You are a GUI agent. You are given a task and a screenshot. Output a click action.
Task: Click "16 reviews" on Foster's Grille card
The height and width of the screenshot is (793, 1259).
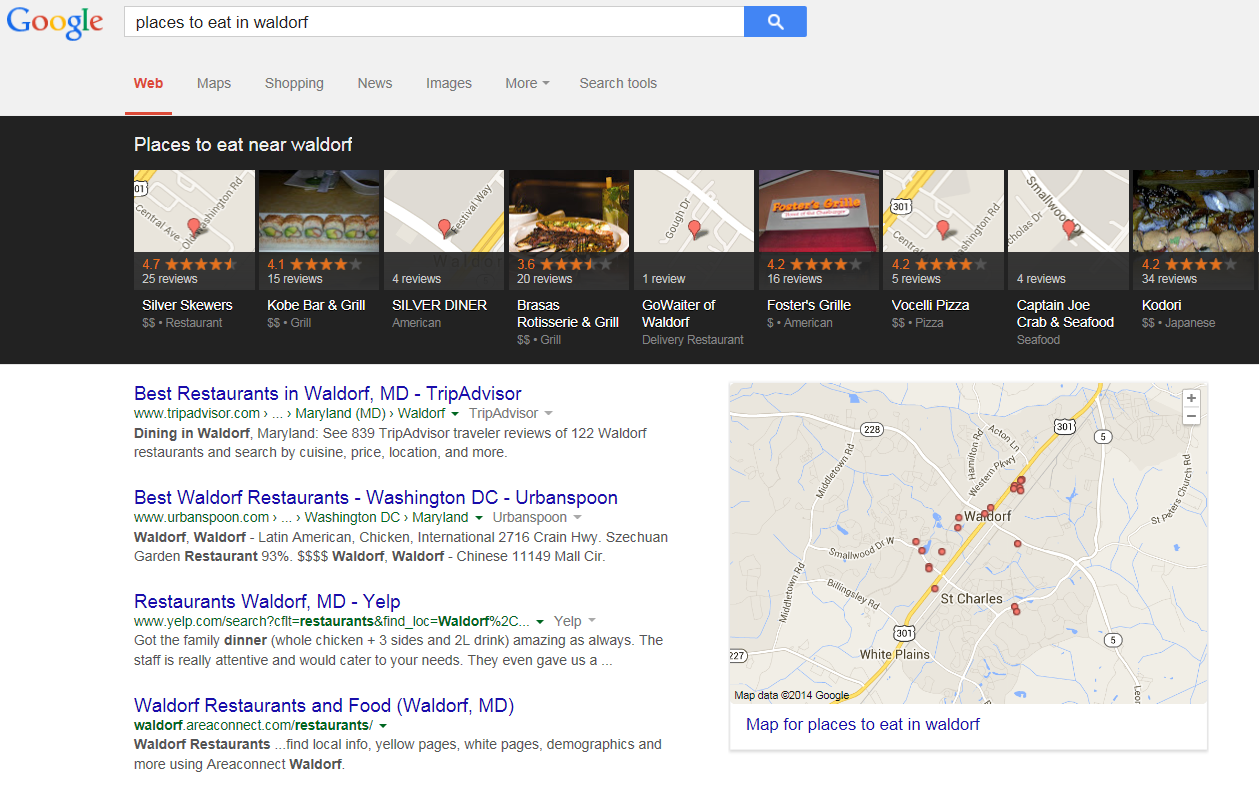(x=795, y=279)
